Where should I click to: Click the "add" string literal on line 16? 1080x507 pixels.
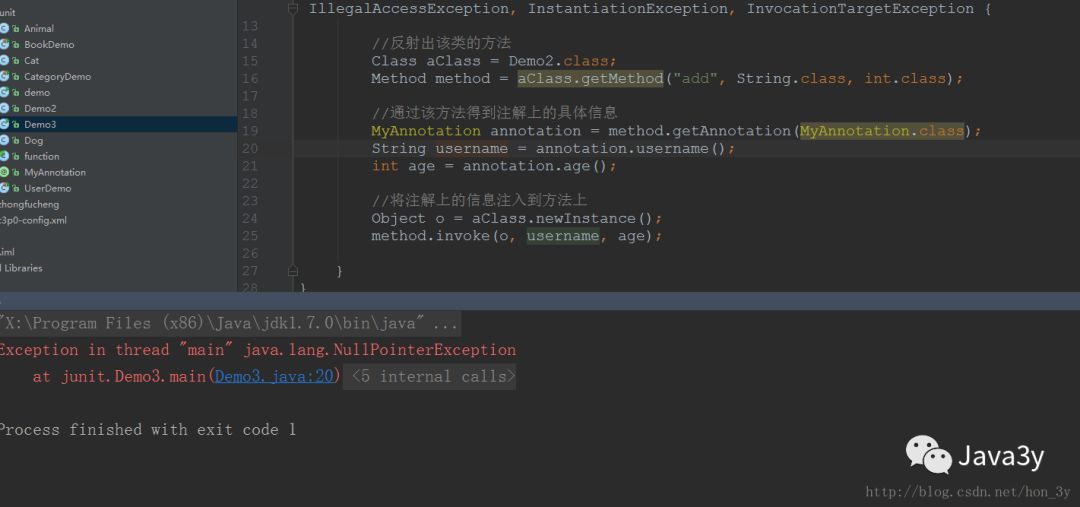click(x=695, y=79)
